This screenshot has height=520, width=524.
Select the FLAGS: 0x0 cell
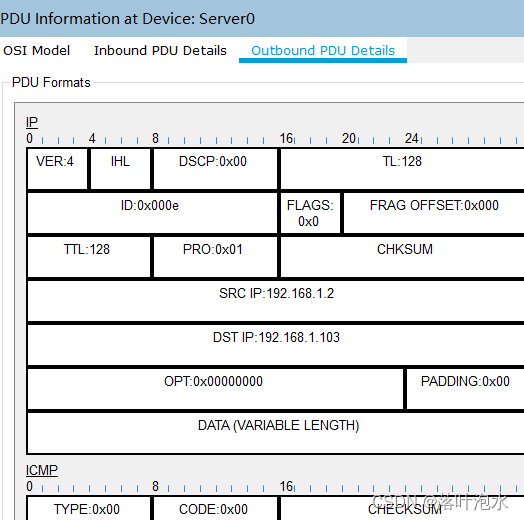coord(310,213)
